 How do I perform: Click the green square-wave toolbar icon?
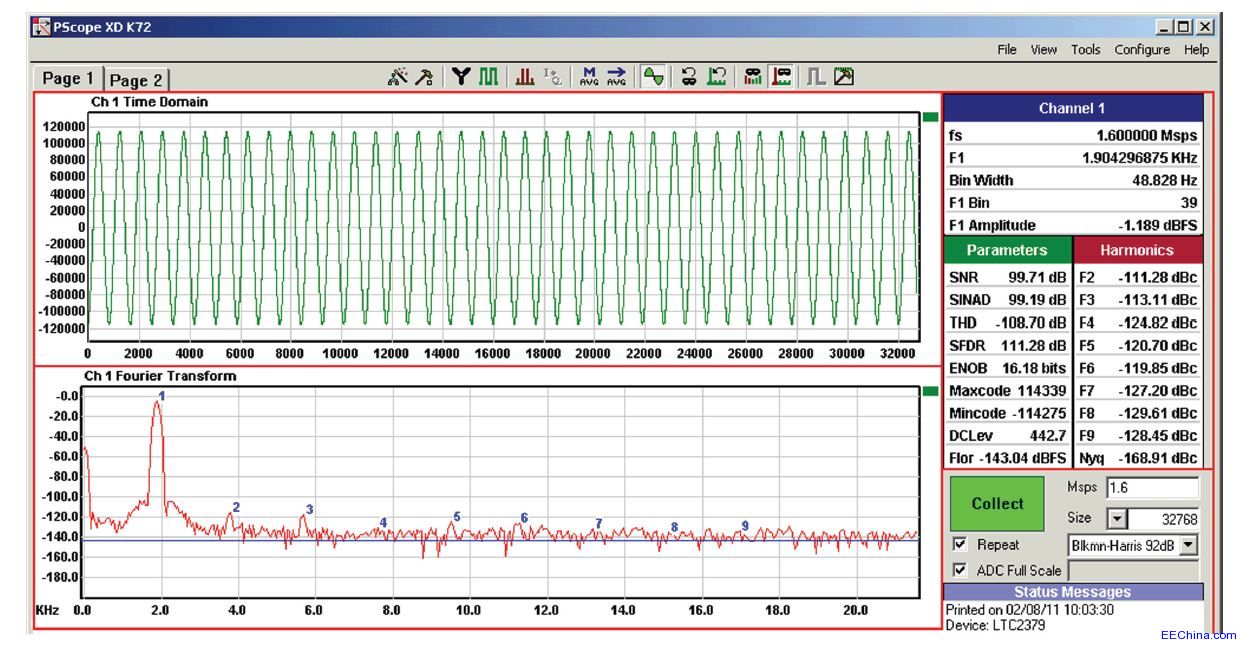(488, 77)
